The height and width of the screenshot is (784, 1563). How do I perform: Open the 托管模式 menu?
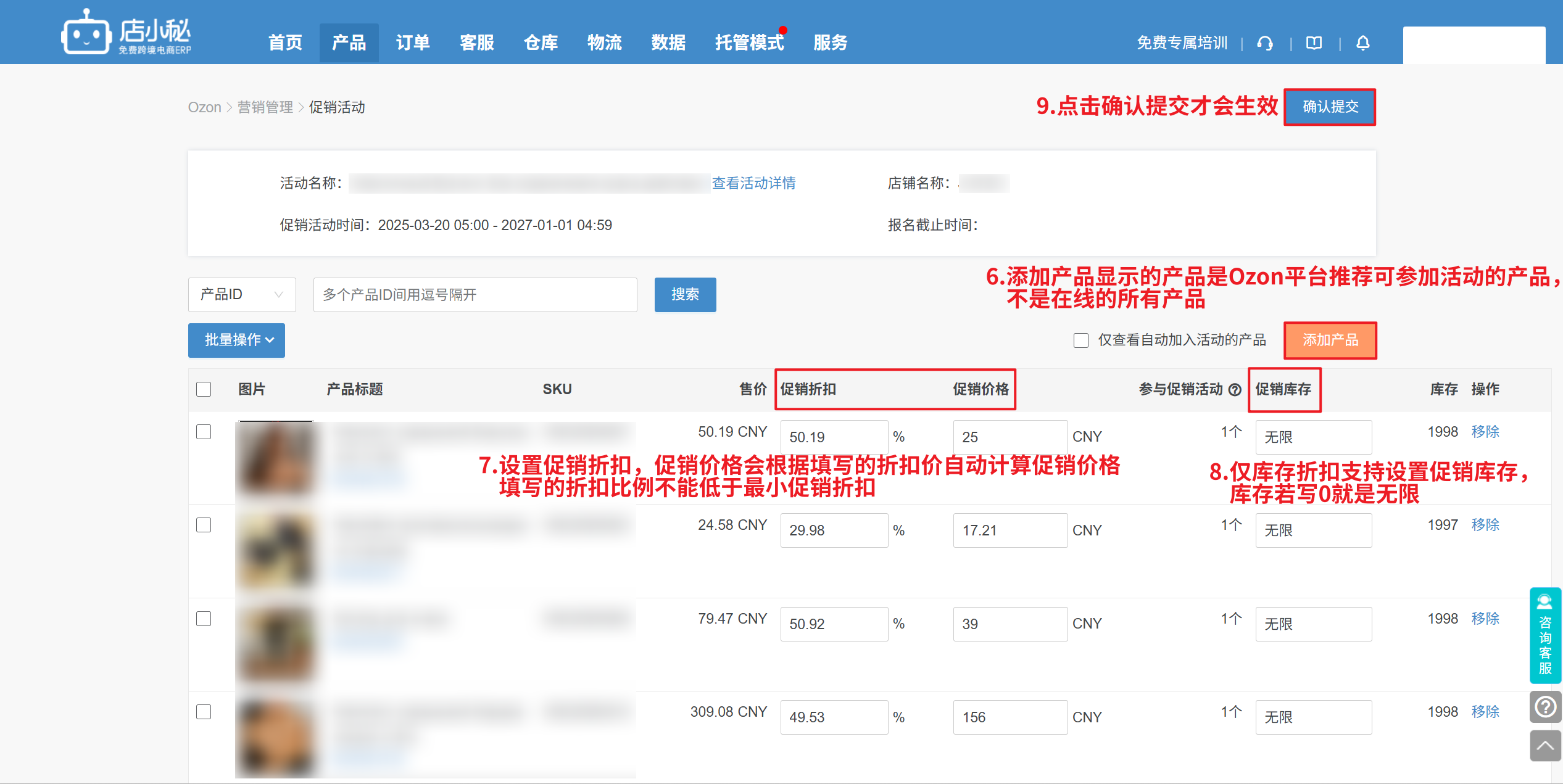coord(748,43)
